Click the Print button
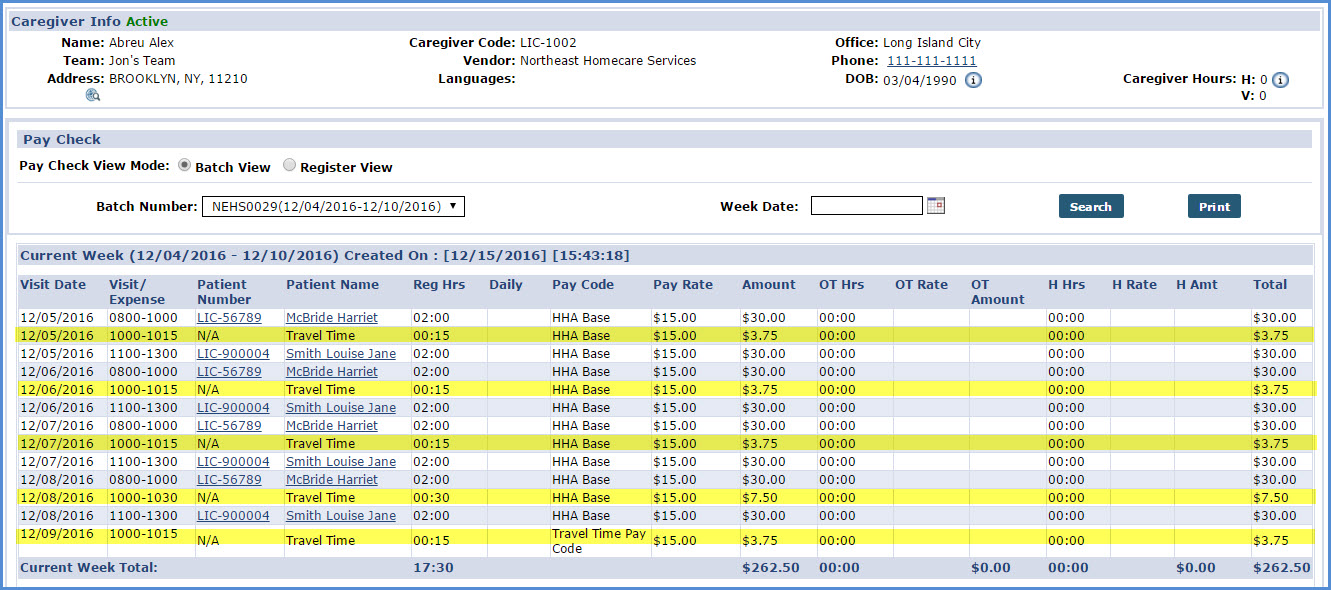 pyautogui.click(x=1214, y=206)
